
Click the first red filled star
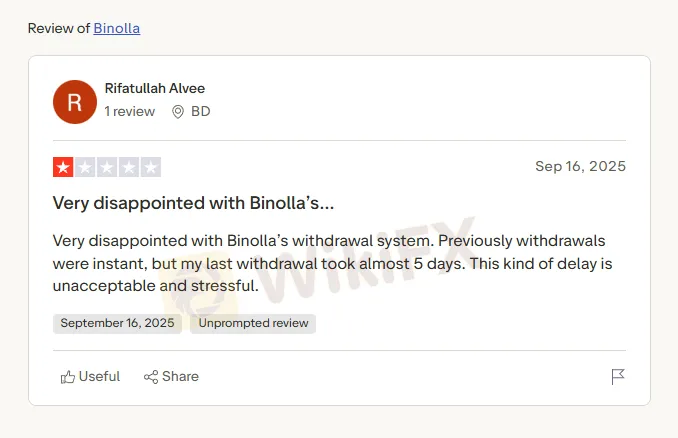(x=63, y=167)
